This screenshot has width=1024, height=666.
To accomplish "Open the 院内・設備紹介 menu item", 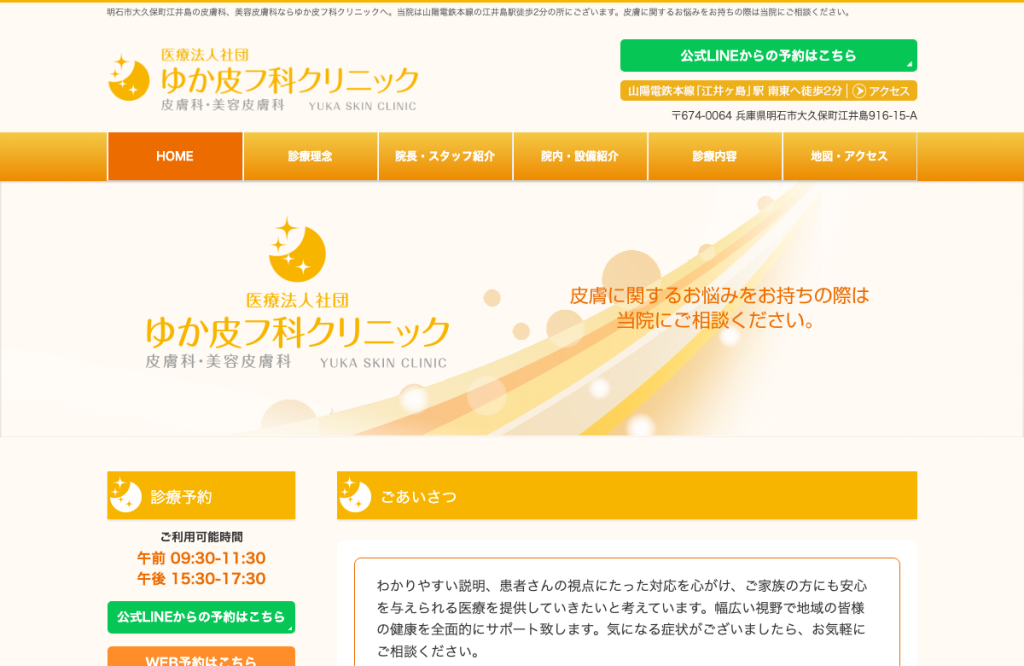I will (x=580, y=156).
